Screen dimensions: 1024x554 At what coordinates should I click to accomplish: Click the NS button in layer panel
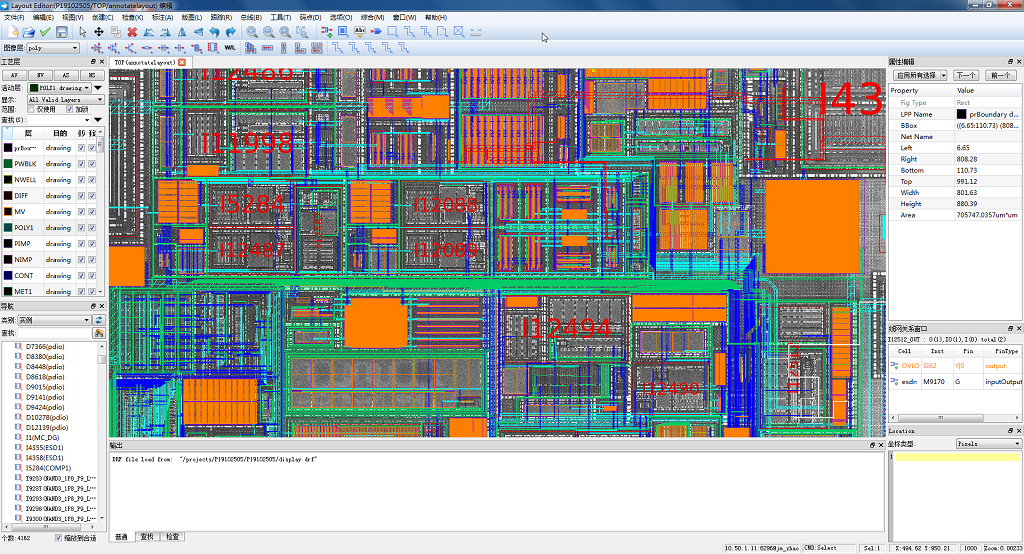(x=91, y=75)
